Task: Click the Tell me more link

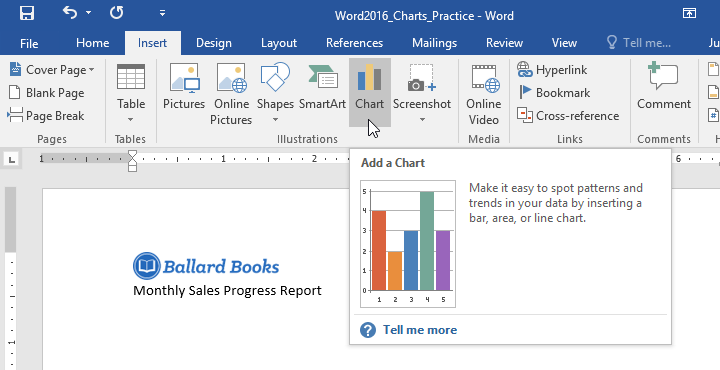Action: tap(420, 330)
